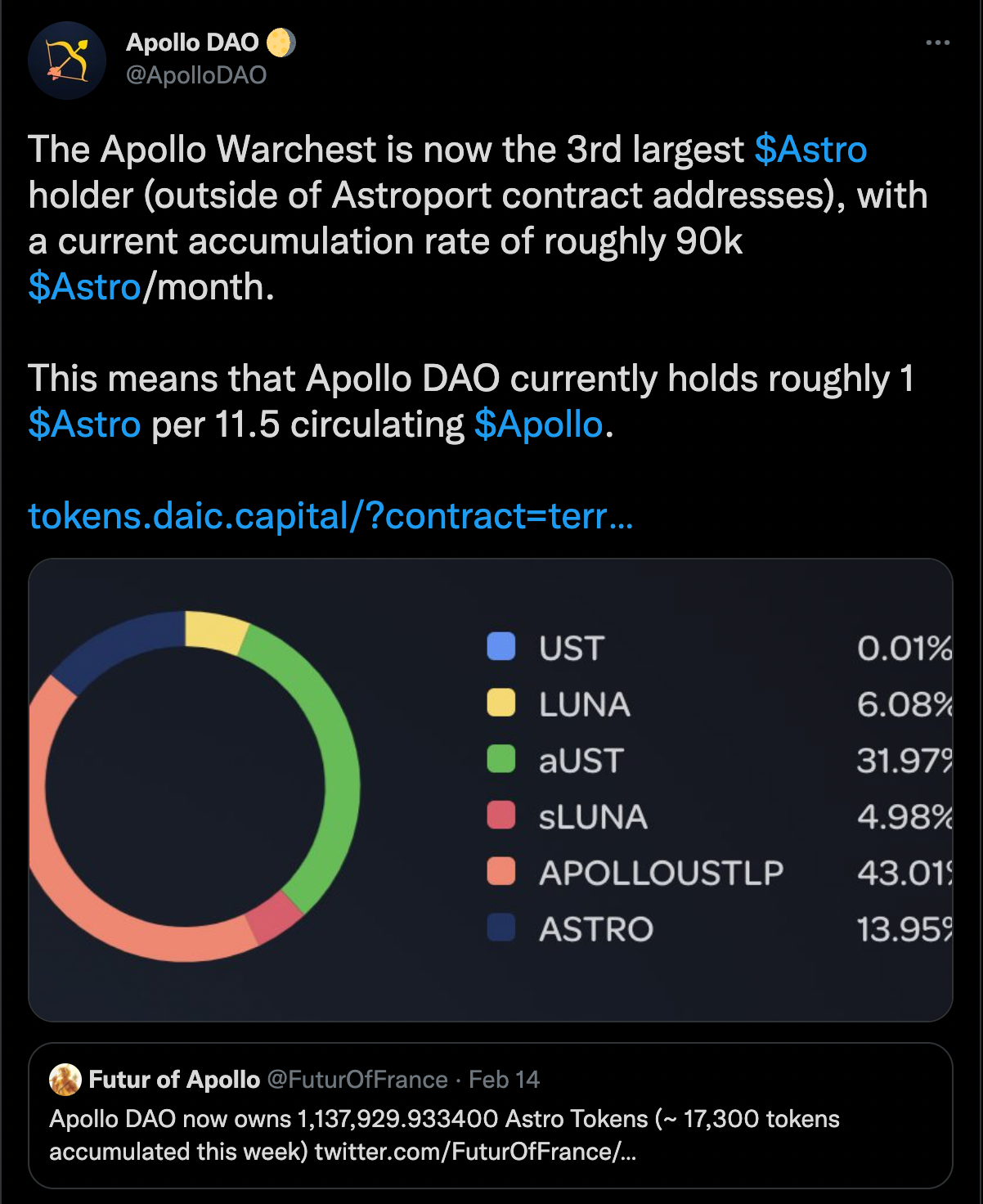
Task: Open the tokens.daic.capital link
Action: point(330,516)
